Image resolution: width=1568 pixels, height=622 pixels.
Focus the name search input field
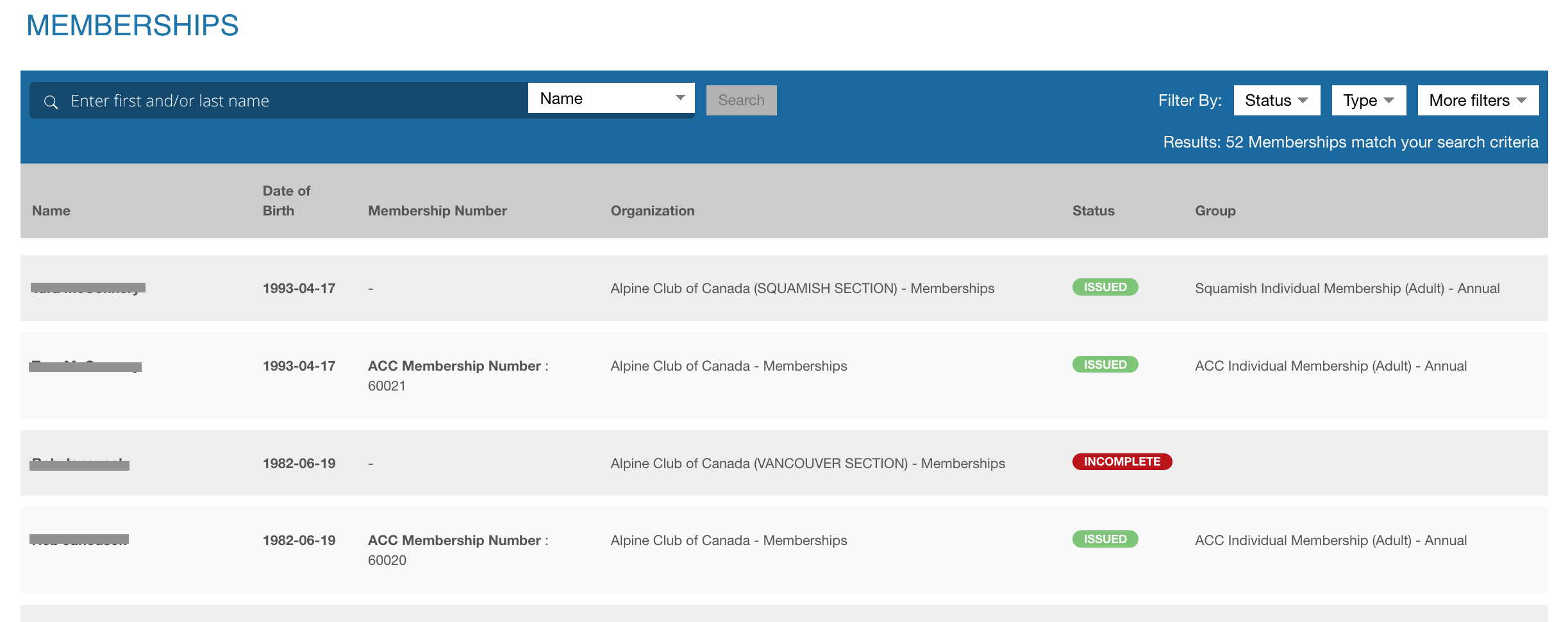[x=279, y=101]
